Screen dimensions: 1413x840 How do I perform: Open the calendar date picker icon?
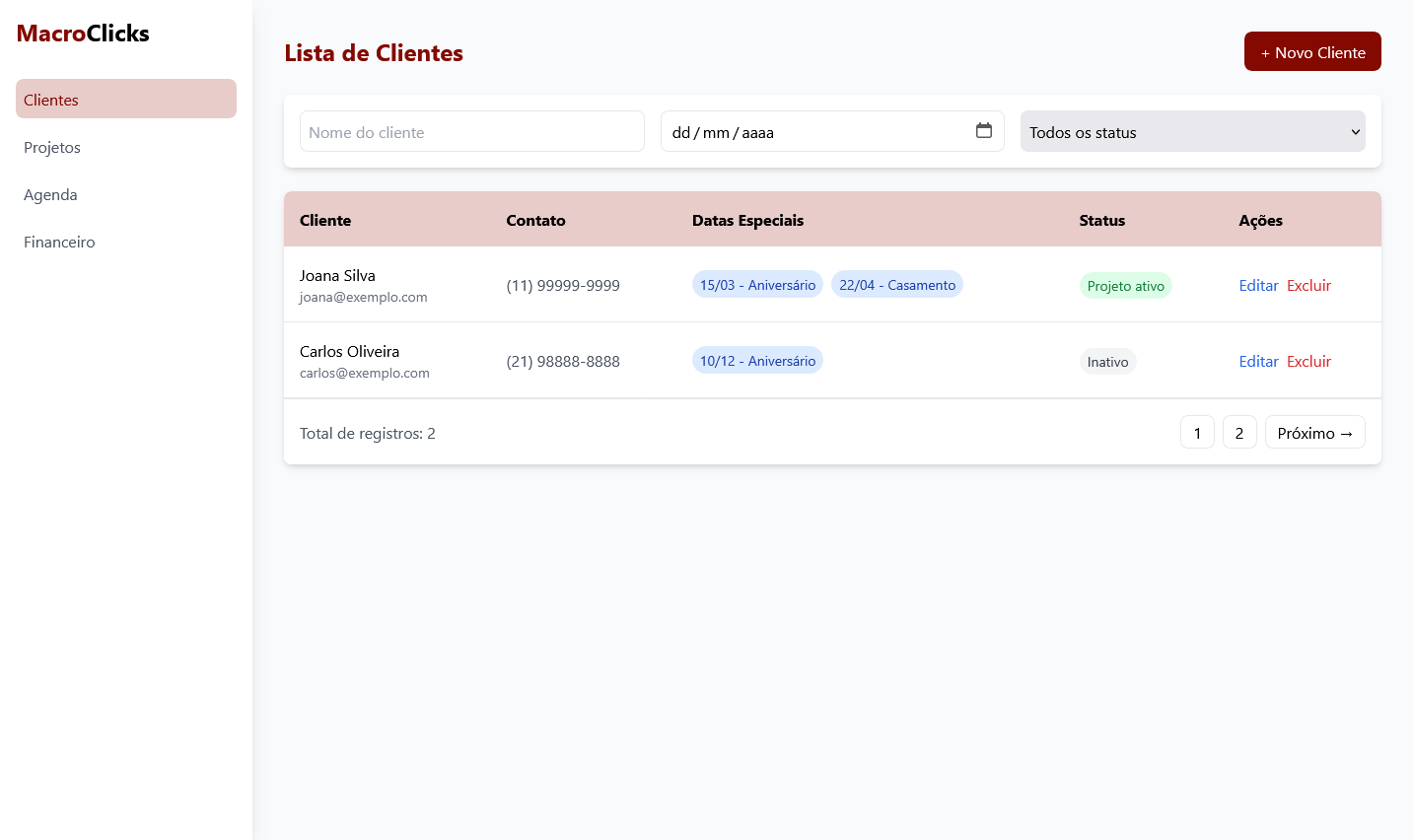point(984,130)
